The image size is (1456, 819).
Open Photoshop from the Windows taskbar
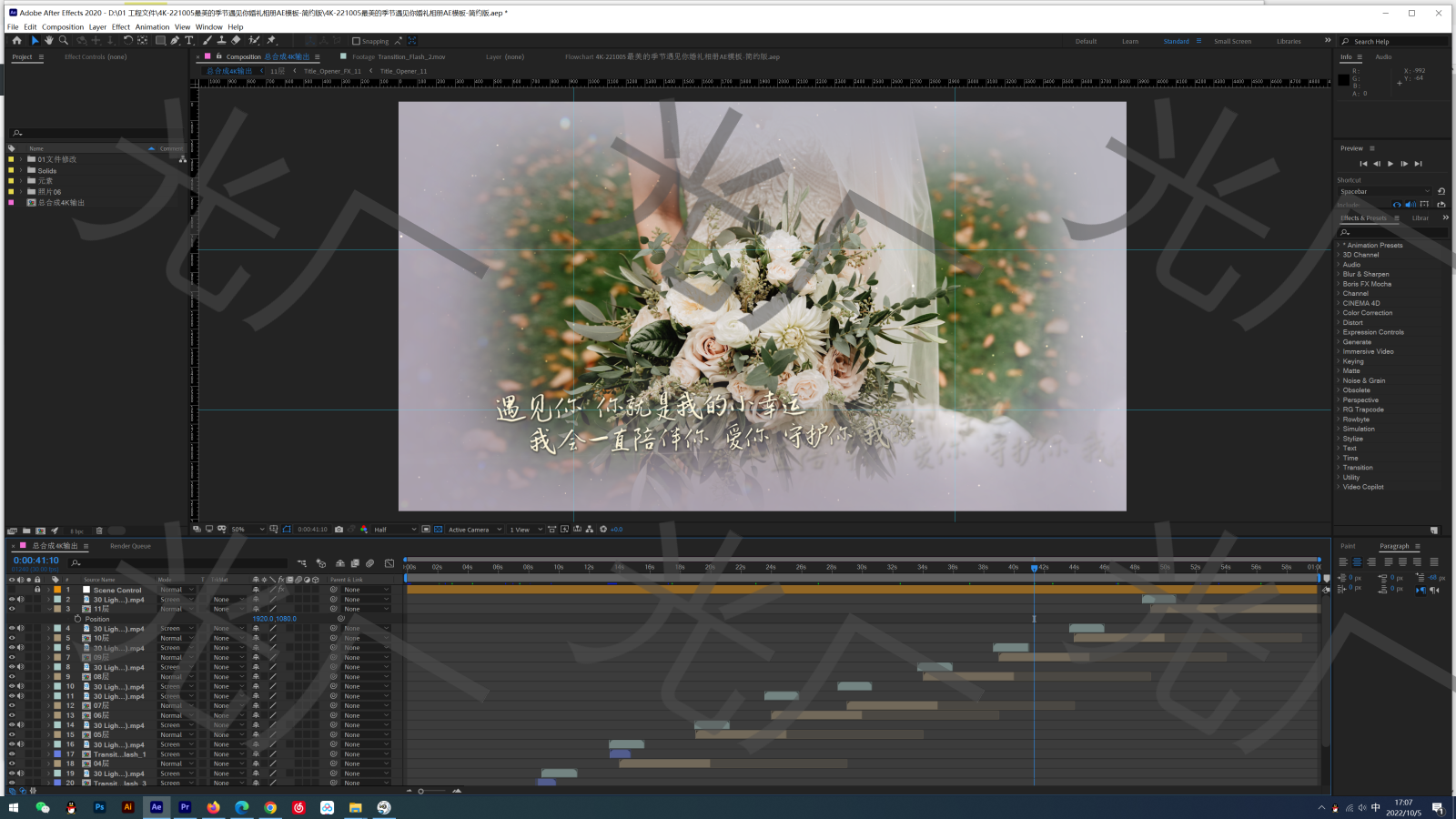tap(99, 807)
